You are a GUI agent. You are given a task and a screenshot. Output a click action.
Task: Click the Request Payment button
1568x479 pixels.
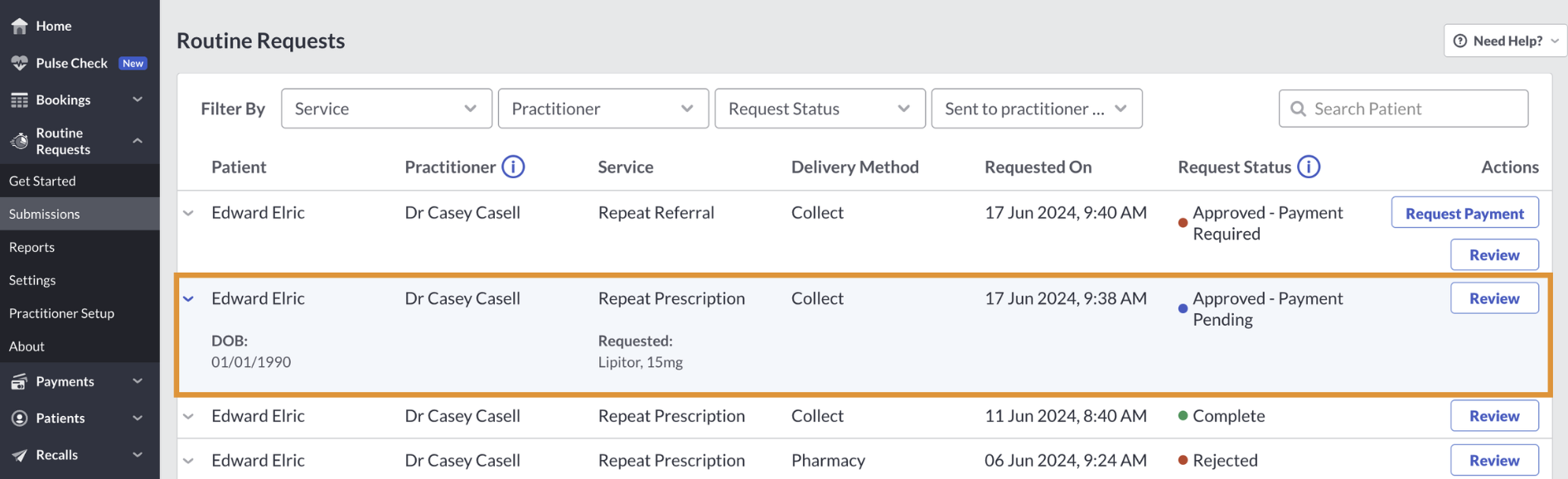pyautogui.click(x=1464, y=213)
